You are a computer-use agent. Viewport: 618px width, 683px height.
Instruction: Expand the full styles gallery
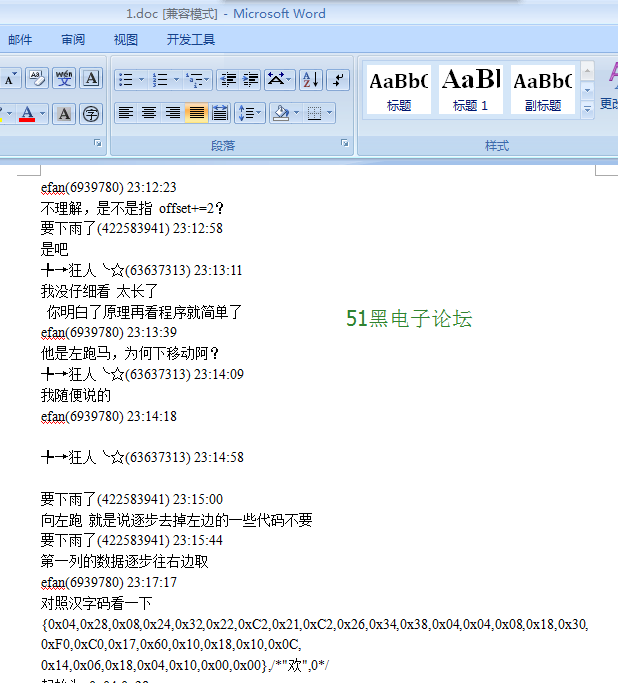[x=588, y=108]
